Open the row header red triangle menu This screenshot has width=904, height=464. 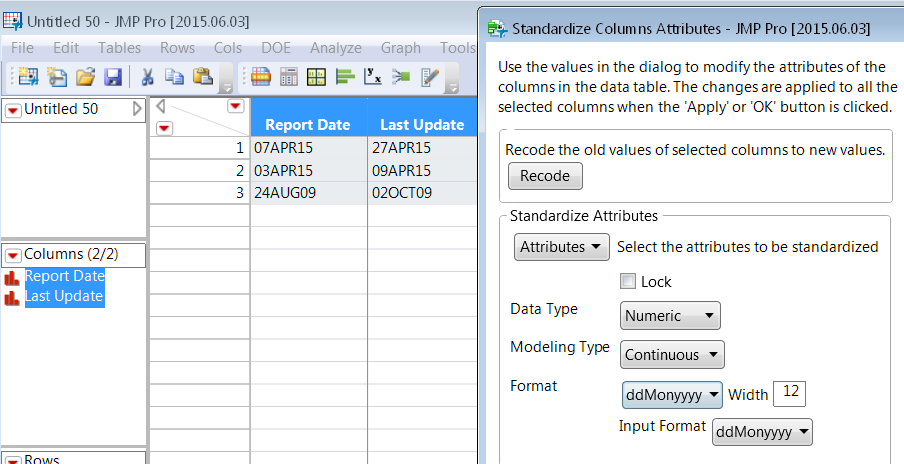tap(164, 127)
